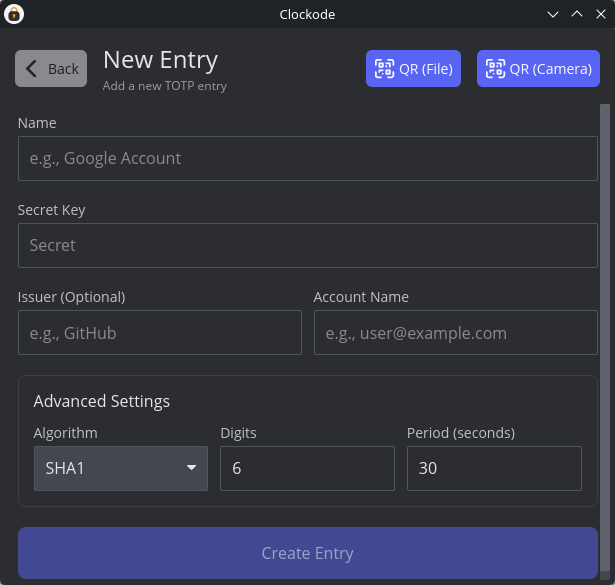Focus the Name input field
The height and width of the screenshot is (585, 615).
[x=308, y=158]
